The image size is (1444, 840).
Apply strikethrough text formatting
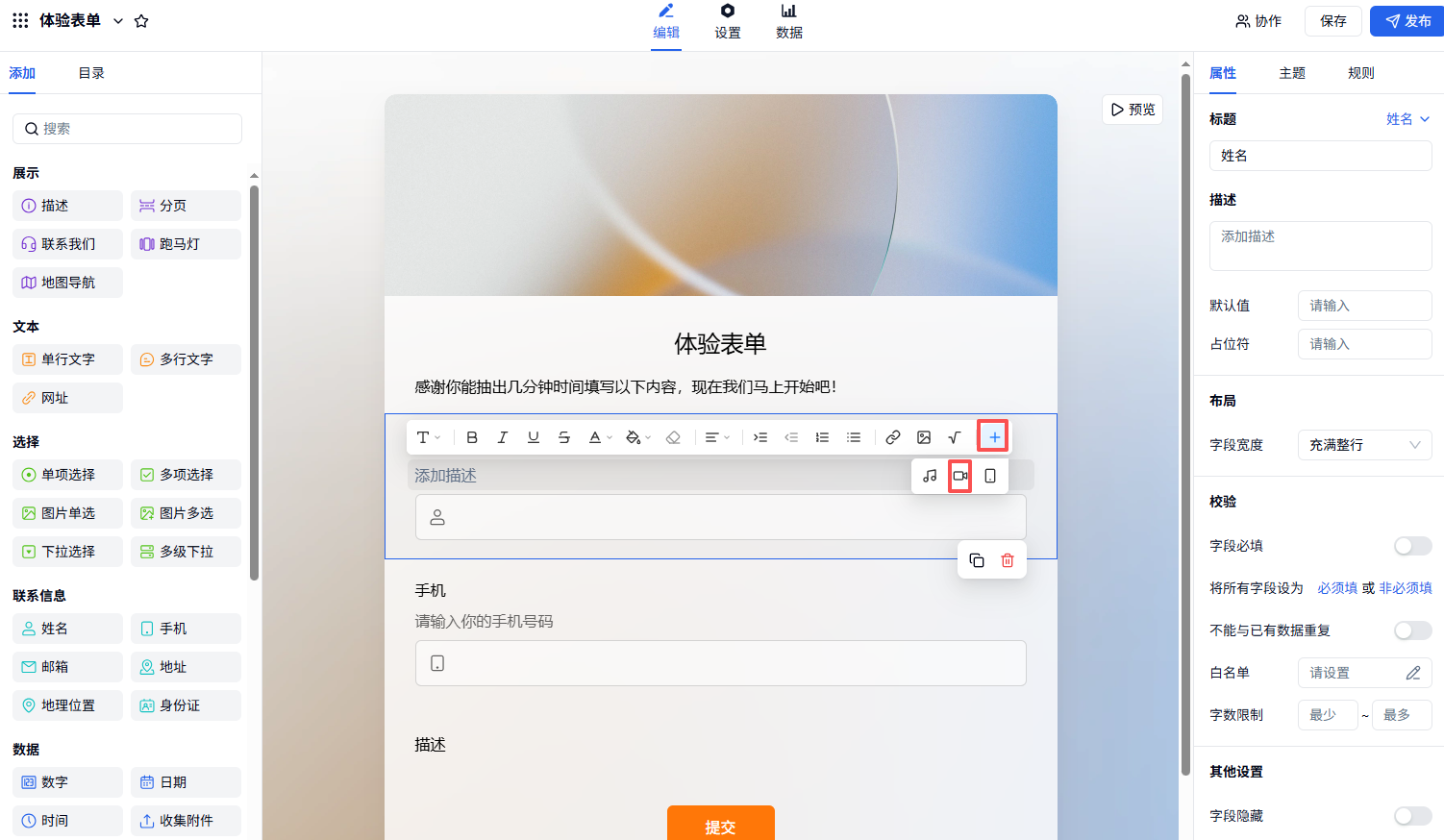[x=564, y=437]
